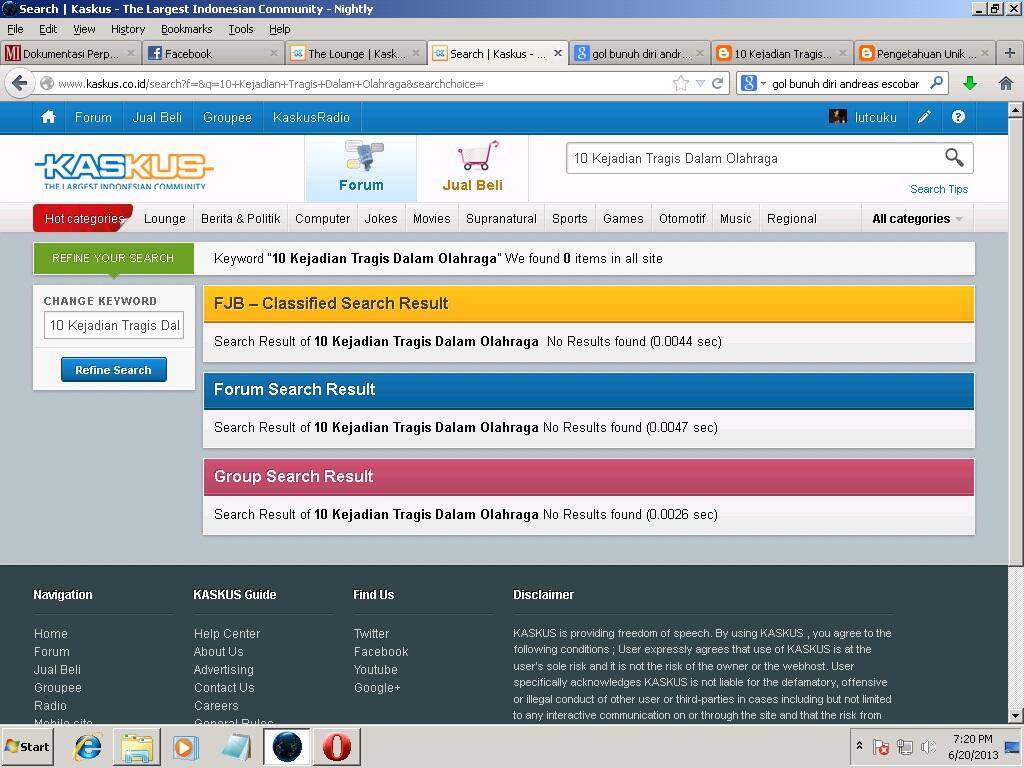Image resolution: width=1024 pixels, height=768 pixels.
Task: Open the Regional category
Action: click(x=792, y=219)
